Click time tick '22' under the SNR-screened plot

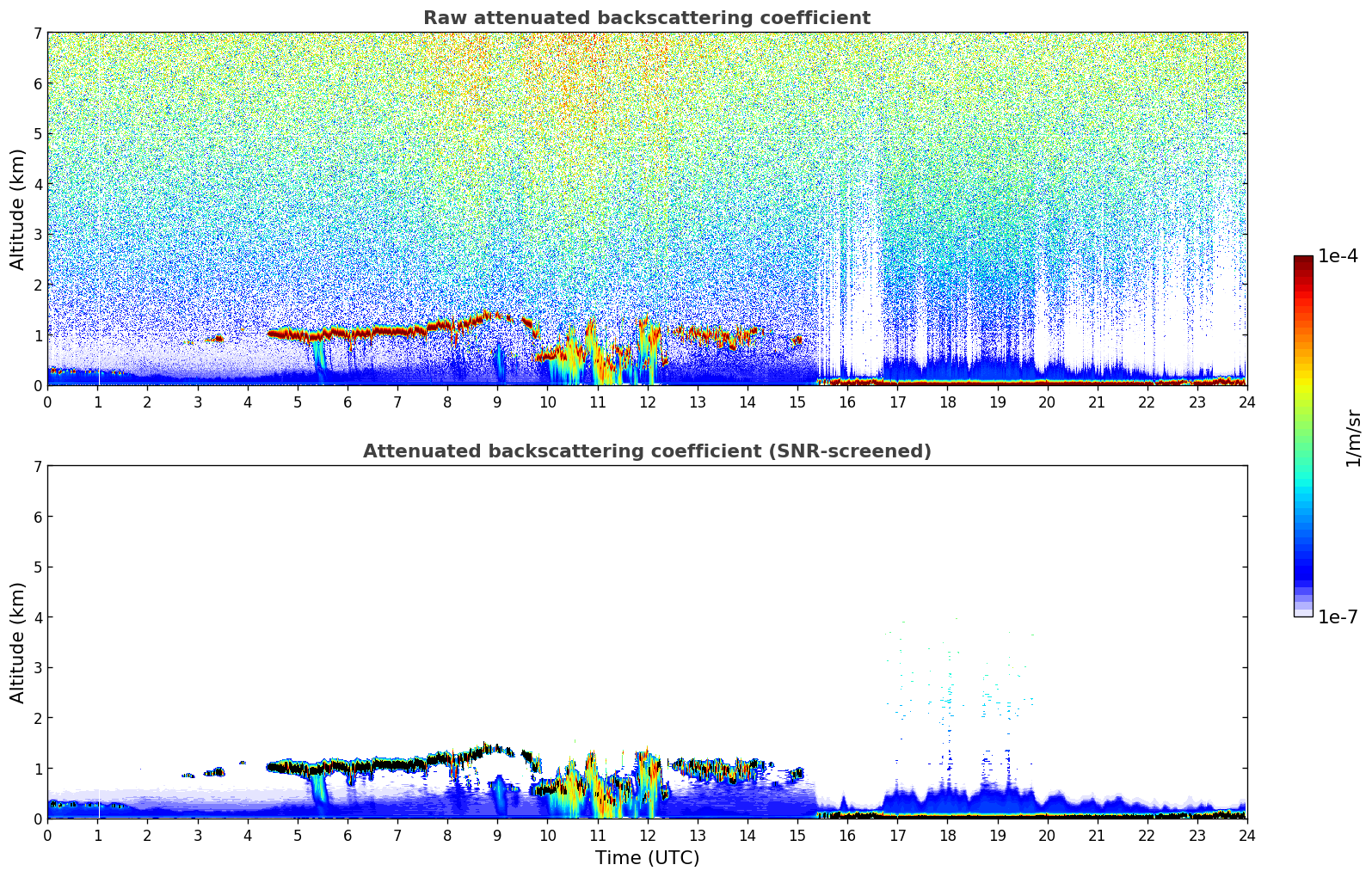1147,836
